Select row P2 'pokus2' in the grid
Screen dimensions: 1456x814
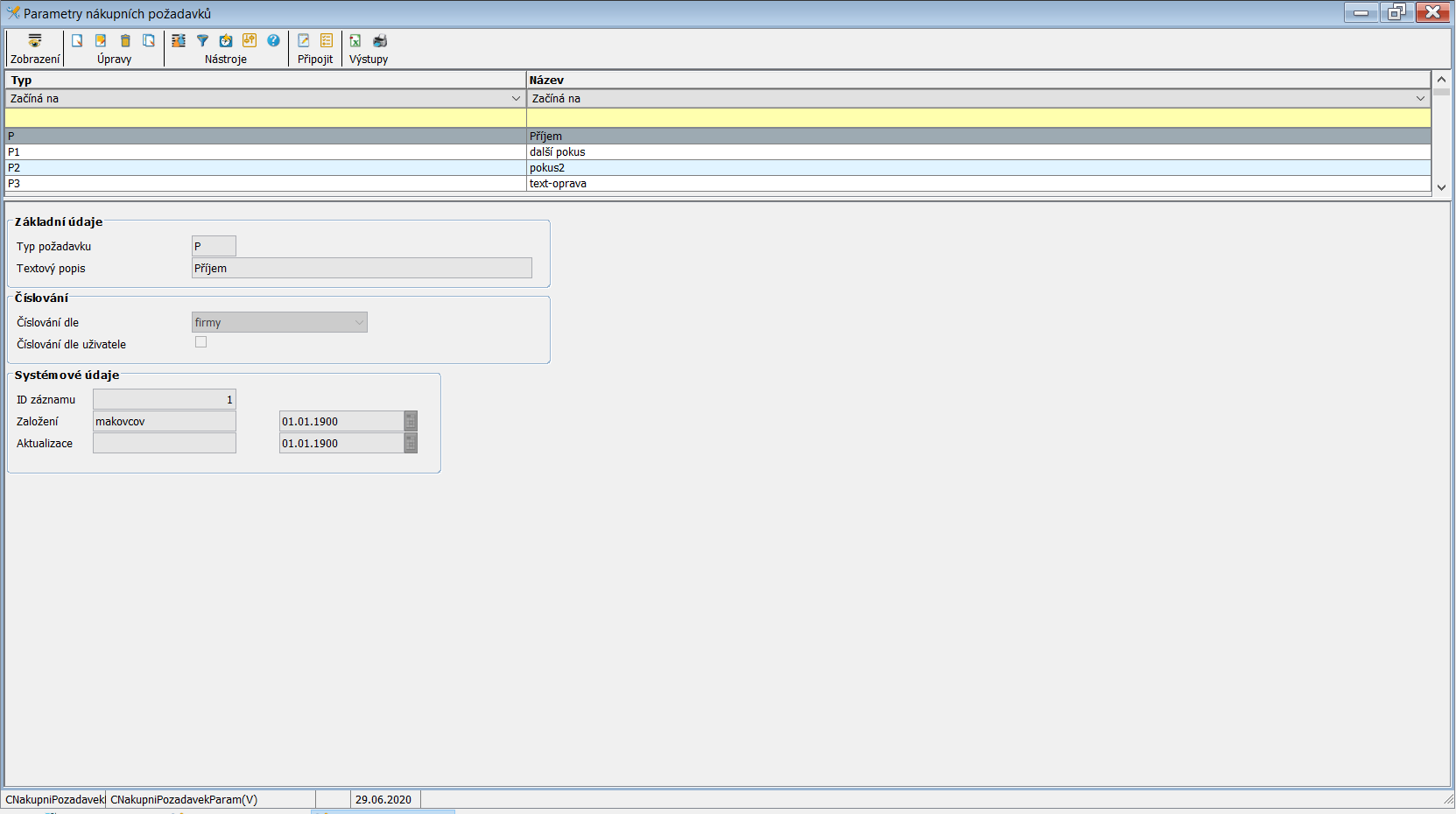point(263,168)
